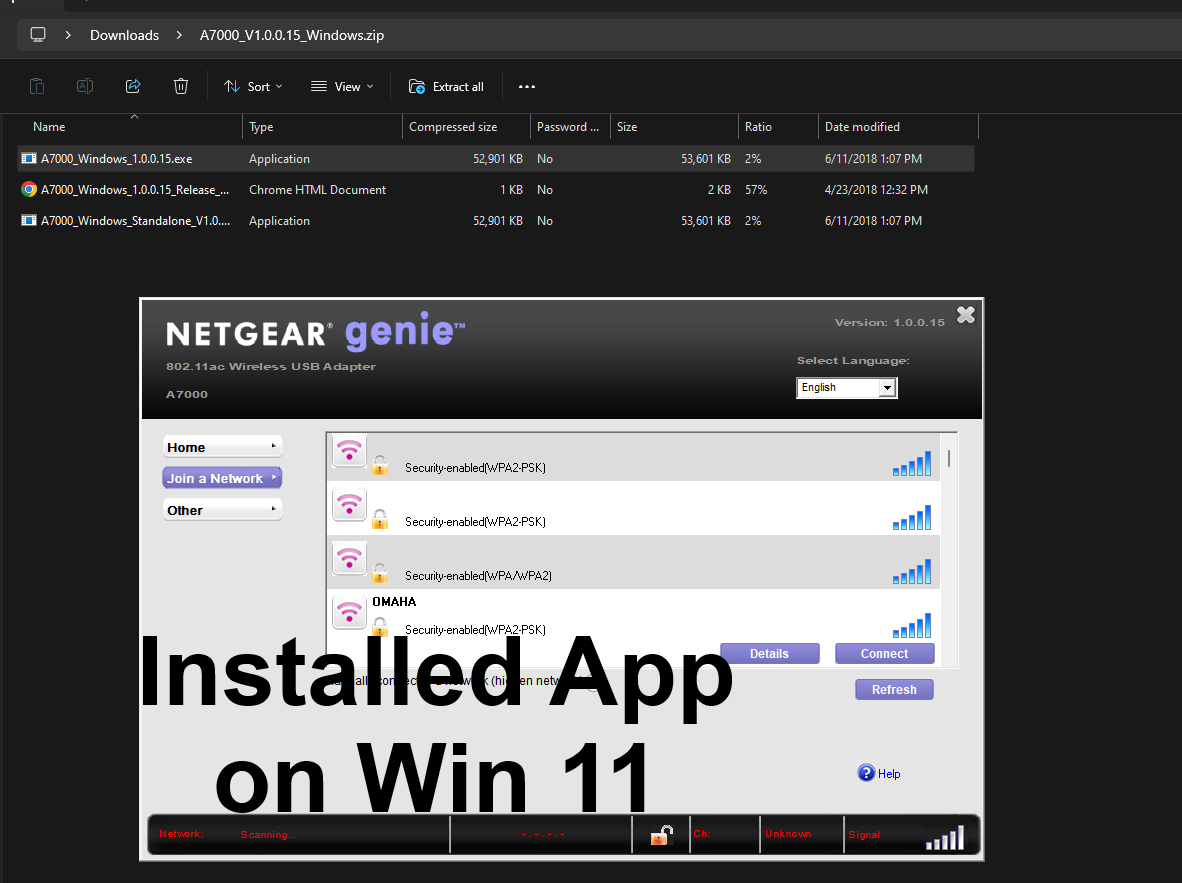Screen dimensions: 1182x883
Task: Go to Downloads in the breadcrumb
Action: [x=124, y=35]
